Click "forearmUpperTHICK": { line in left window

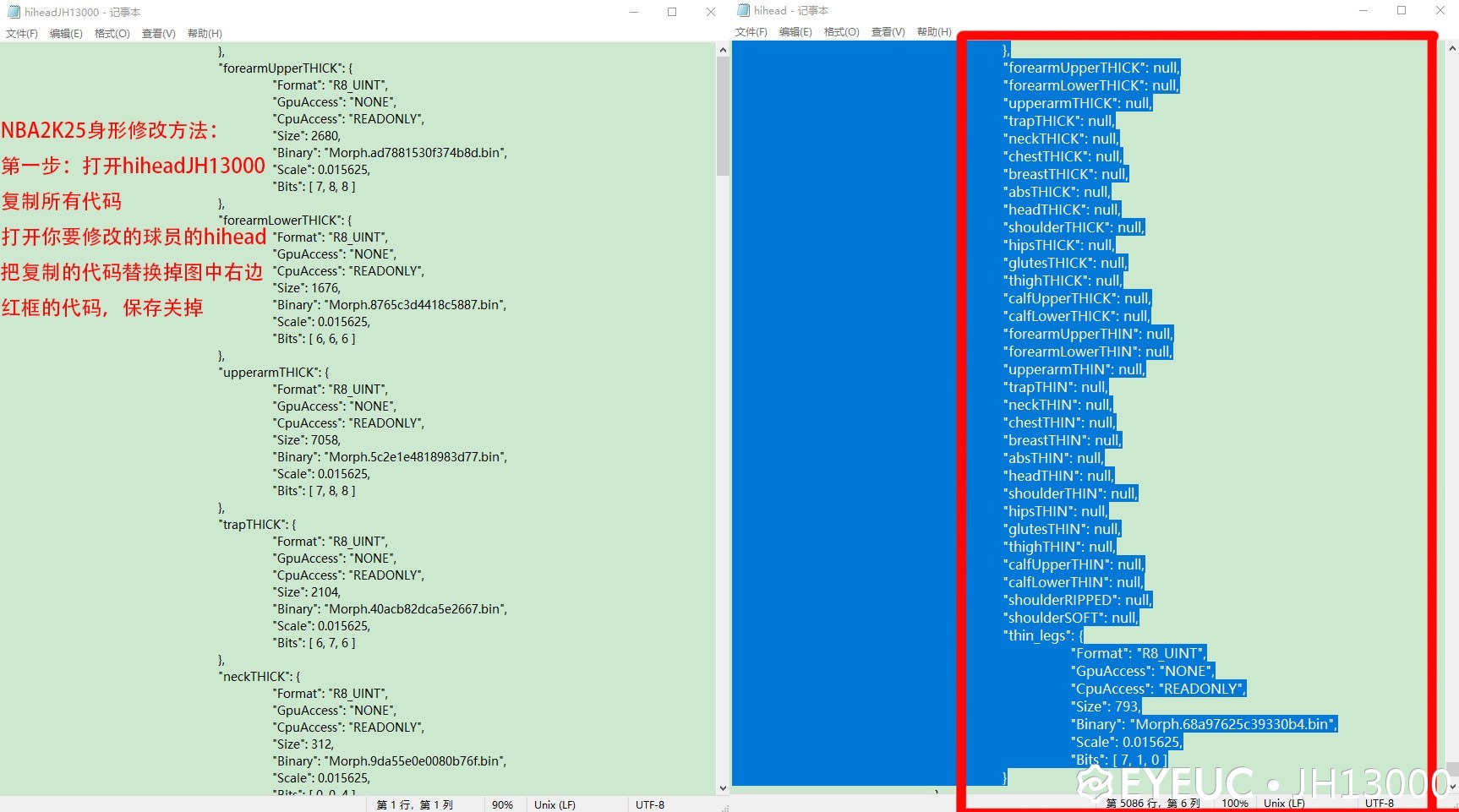(x=286, y=68)
